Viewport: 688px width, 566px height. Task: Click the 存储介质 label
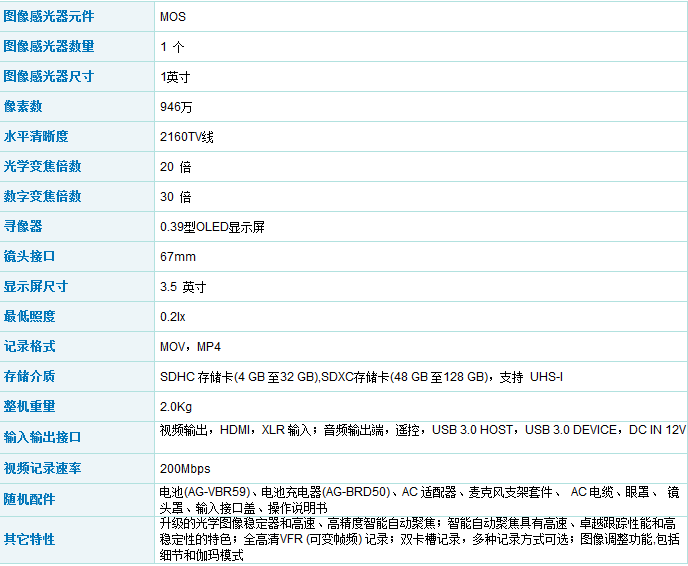30,377
